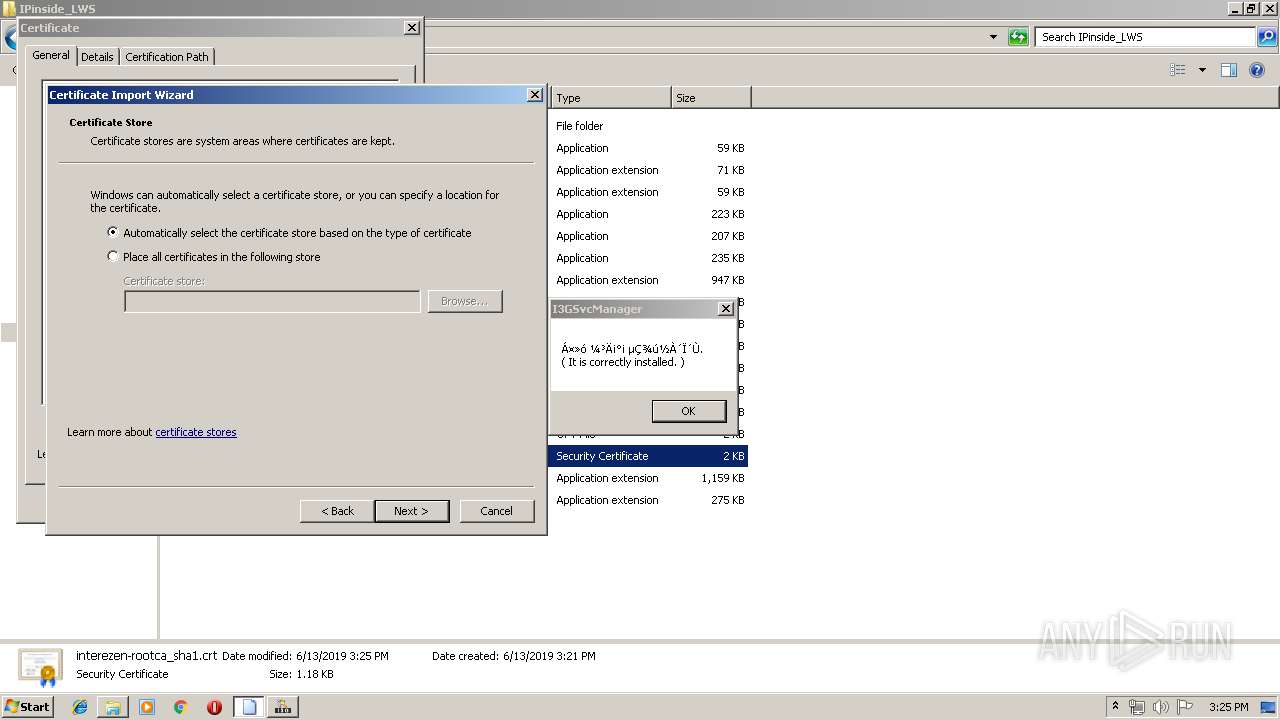This screenshot has width=1280, height=720.
Task: Click the search magnifier icon
Action: 1267,37
